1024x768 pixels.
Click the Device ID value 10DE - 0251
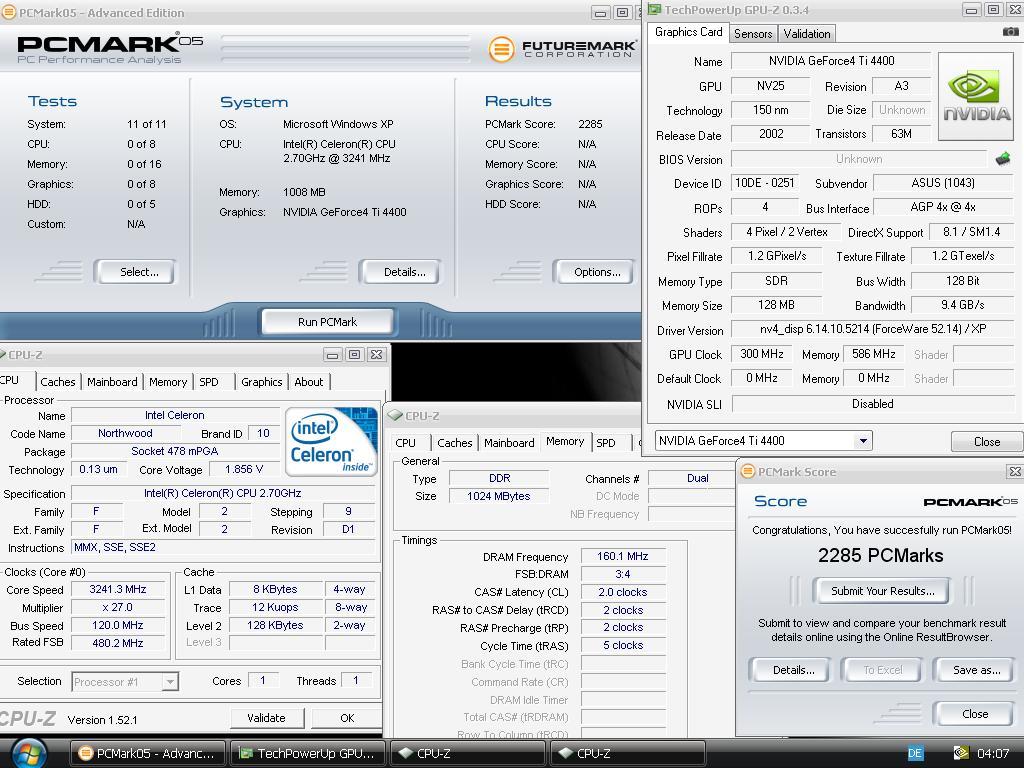[x=765, y=183]
